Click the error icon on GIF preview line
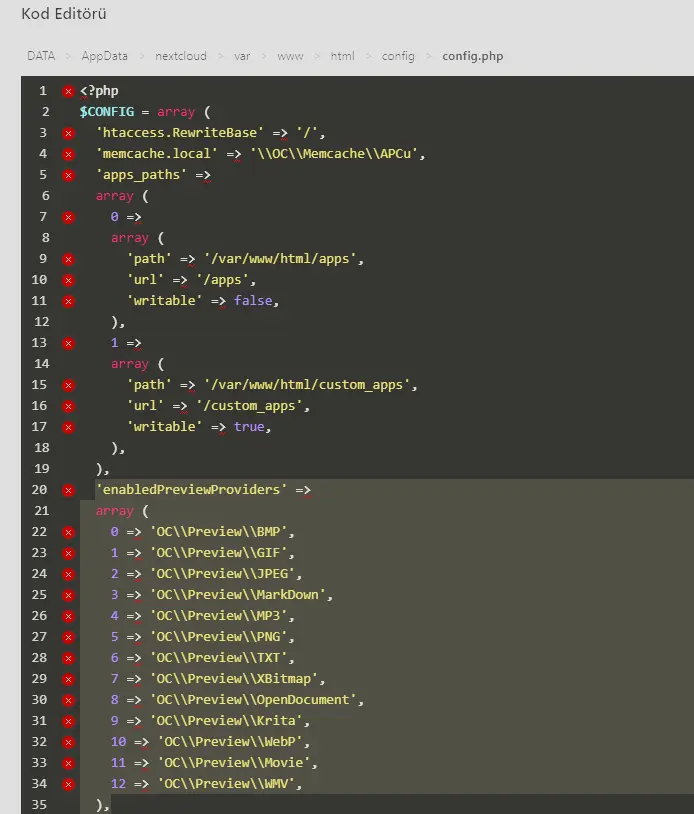694x814 pixels. tap(68, 553)
